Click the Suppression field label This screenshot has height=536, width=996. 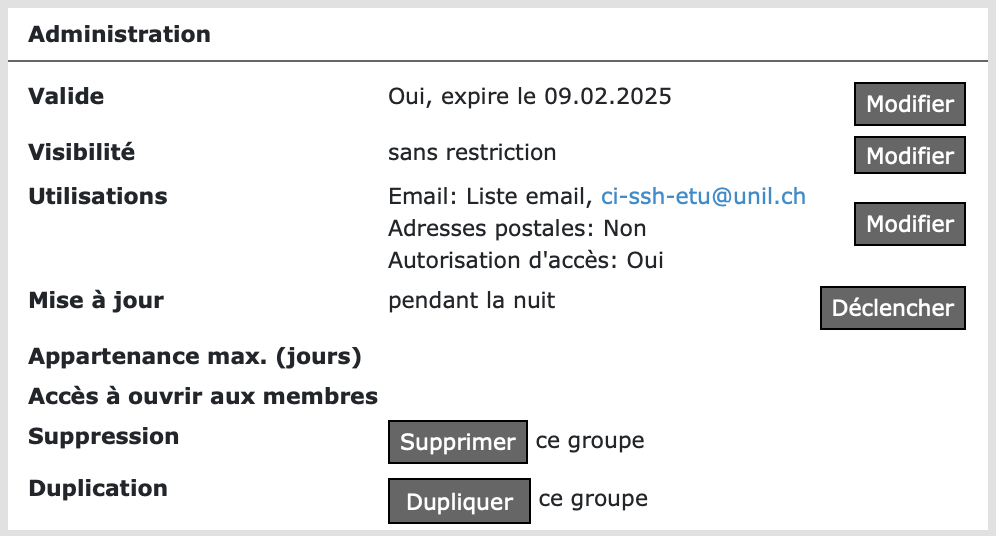coord(104,436)
